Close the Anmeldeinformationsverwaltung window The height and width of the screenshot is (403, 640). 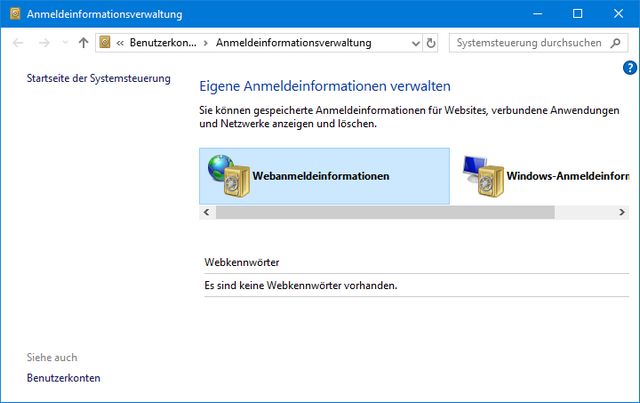pos(618,13)
